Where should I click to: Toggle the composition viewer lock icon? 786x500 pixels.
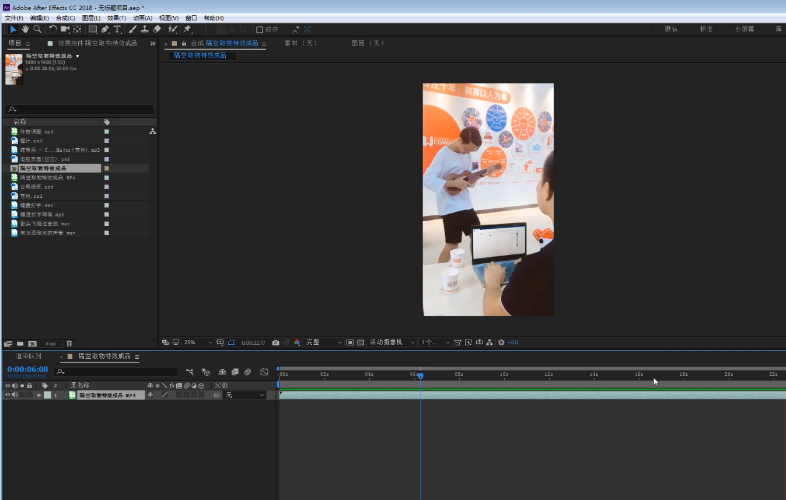coord(184,43)
